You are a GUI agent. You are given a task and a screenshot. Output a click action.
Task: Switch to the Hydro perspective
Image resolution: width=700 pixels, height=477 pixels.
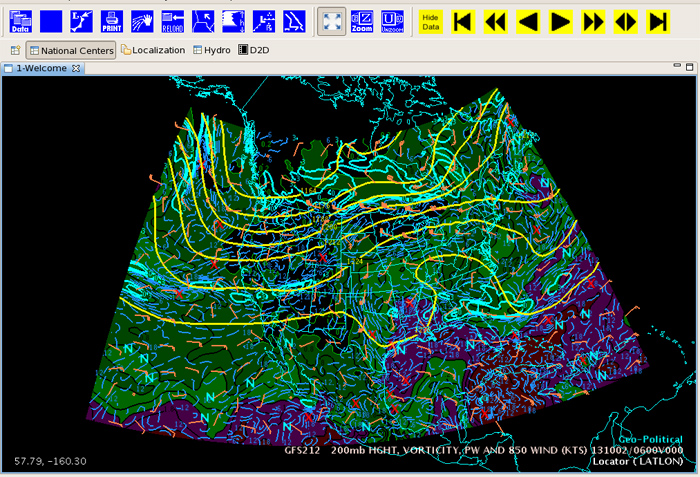(211, 50)
